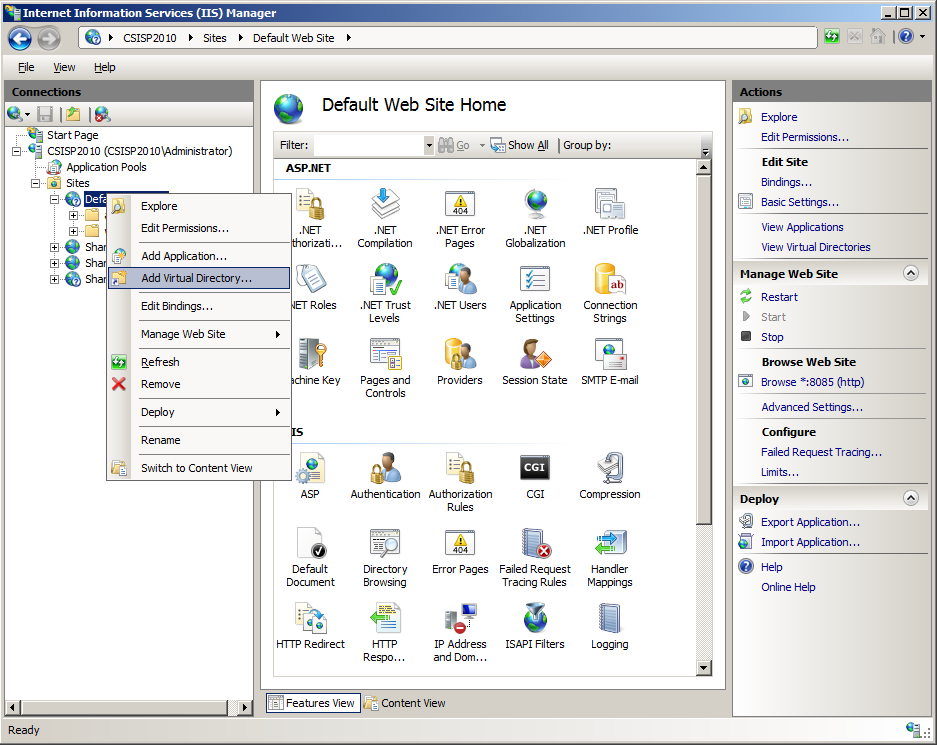The height and width of the screenshot is (745, 937).
Task: Open the Session State feature icon
Action: point(535,355)
